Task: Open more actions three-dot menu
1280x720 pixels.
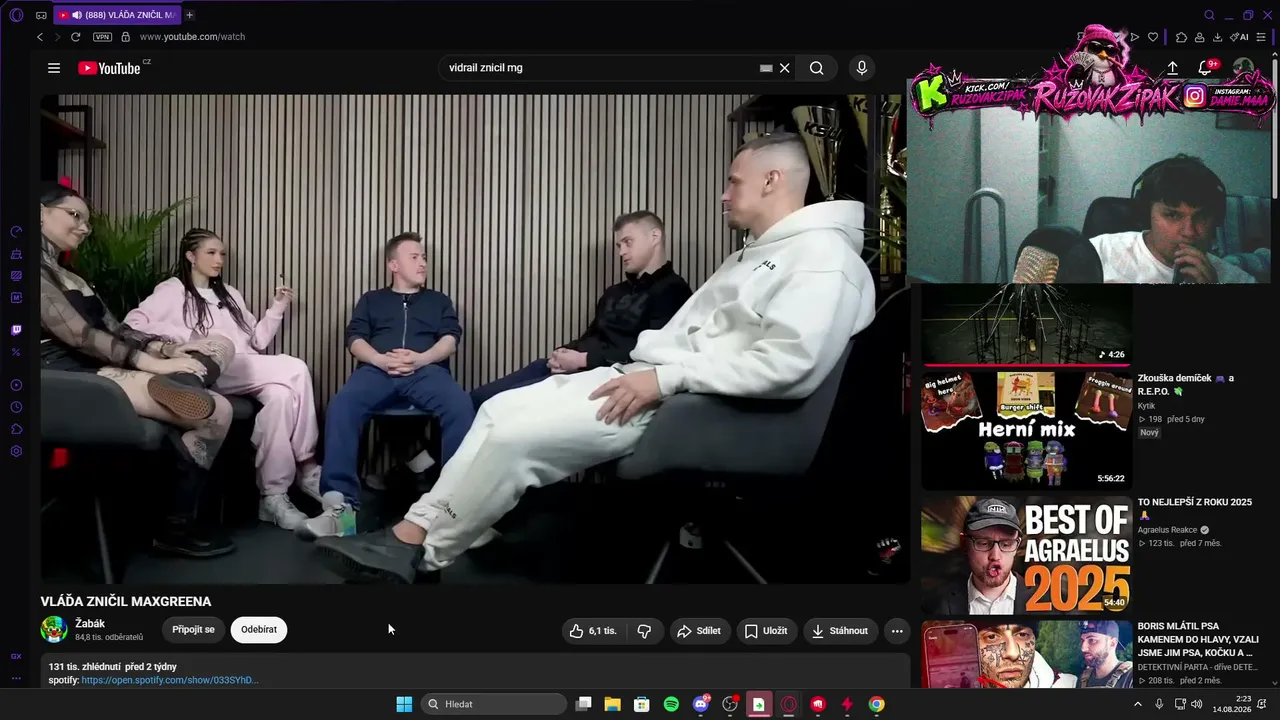Action: pos(897,631)
